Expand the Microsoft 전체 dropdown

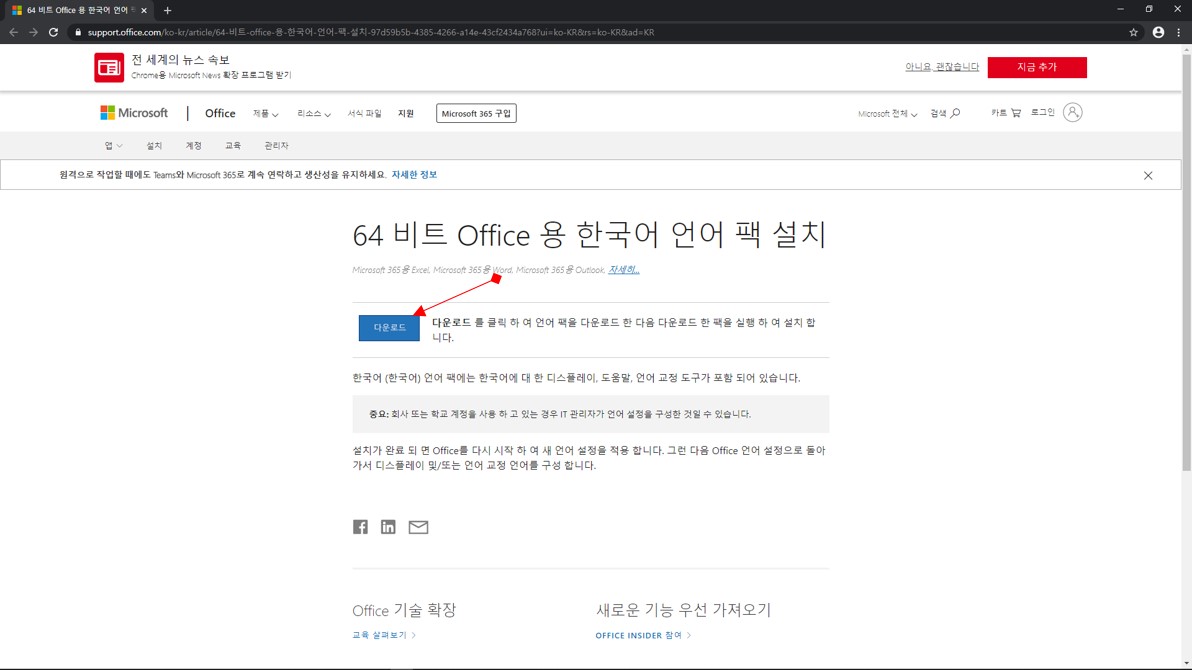887,113
